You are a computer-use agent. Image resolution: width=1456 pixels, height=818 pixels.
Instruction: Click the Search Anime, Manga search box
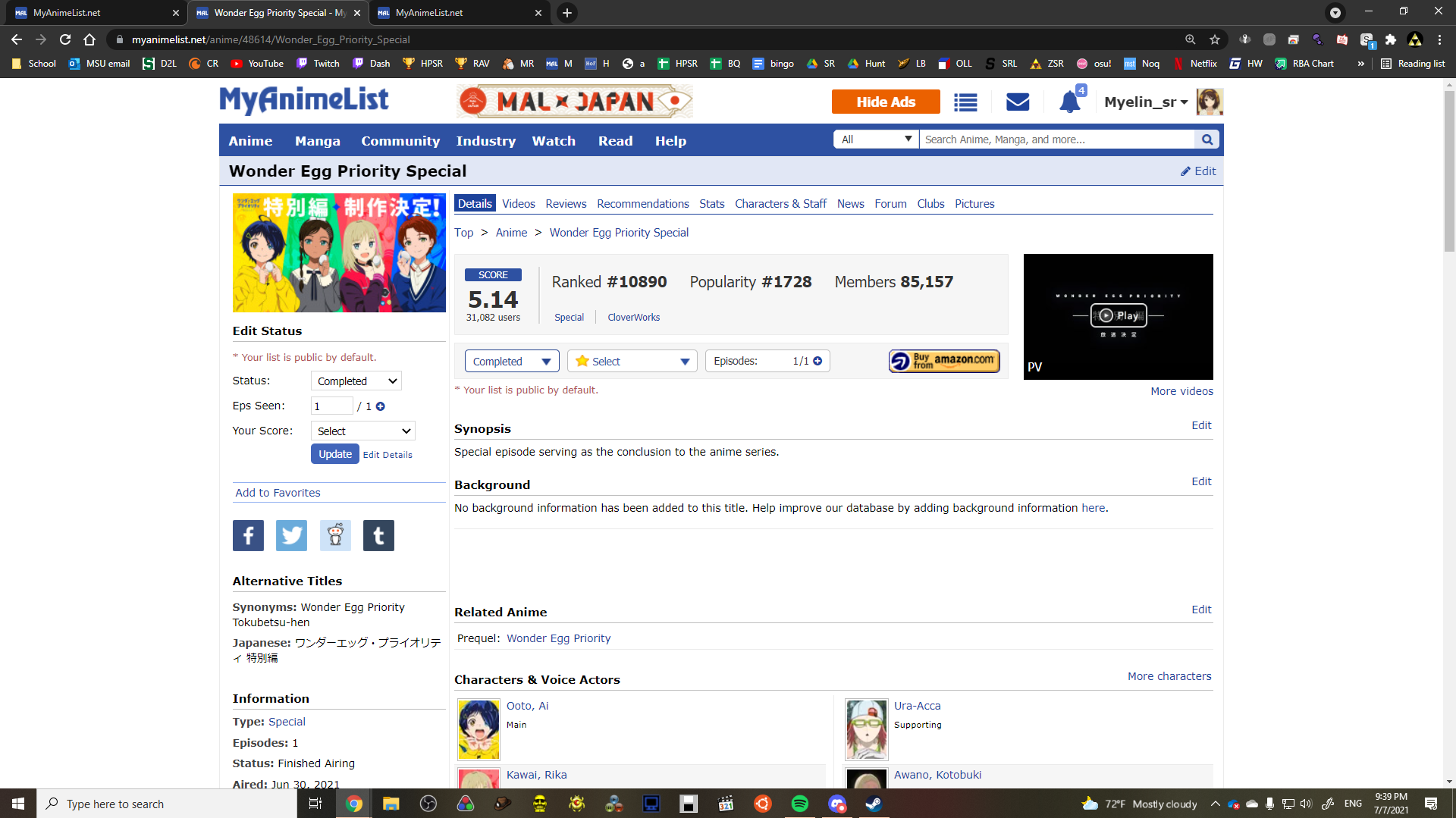[x=1056, y=139]
